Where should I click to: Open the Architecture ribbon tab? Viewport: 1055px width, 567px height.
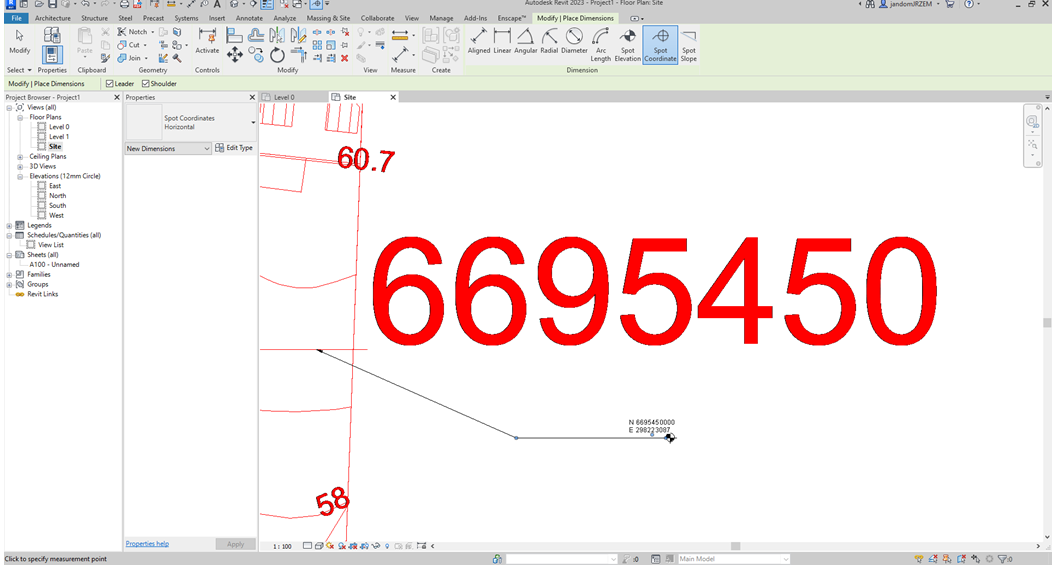tap(52, 18)
